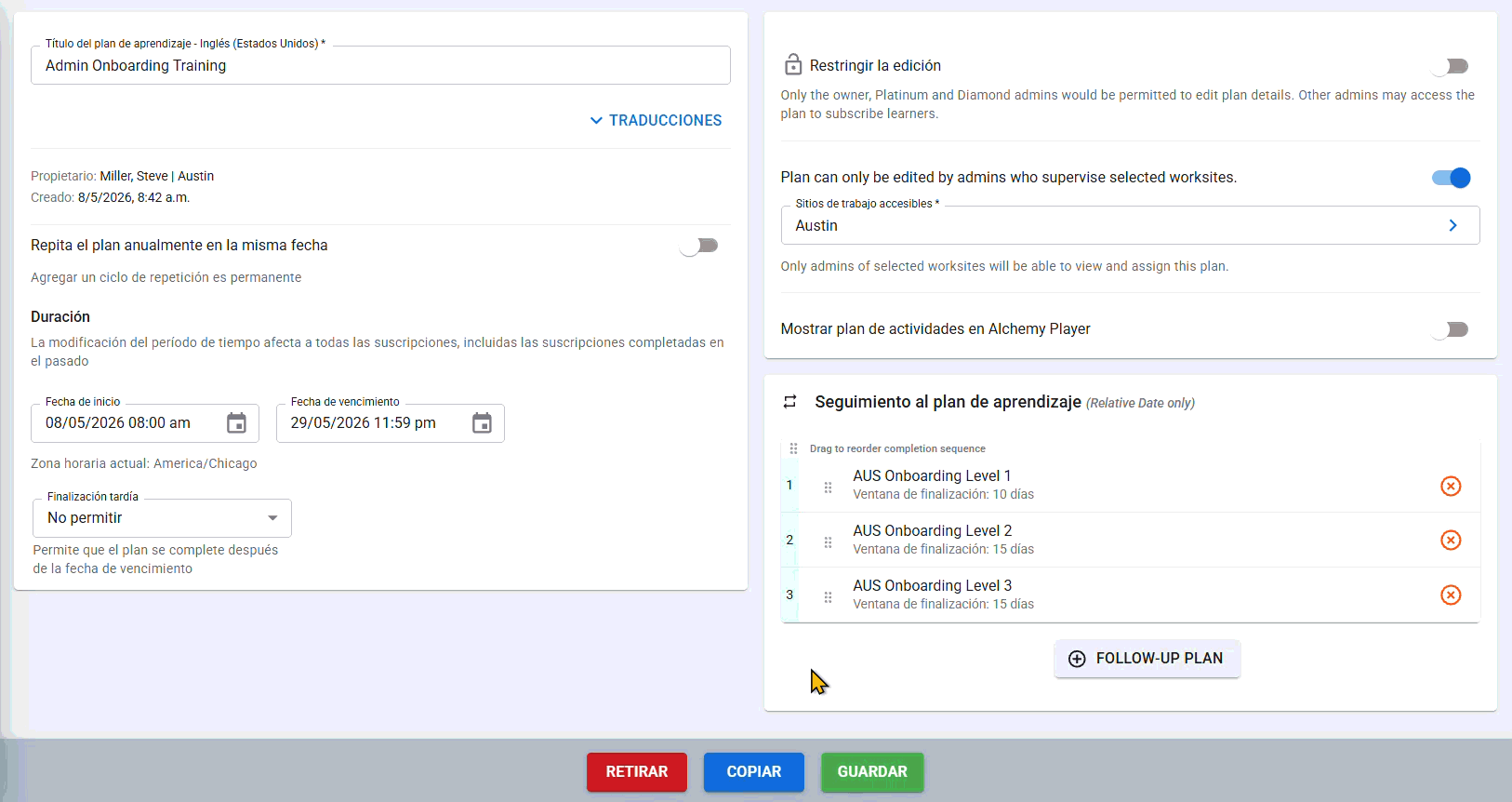Grab drag handle of AUS Onboarding Level 3

(828, 596)
